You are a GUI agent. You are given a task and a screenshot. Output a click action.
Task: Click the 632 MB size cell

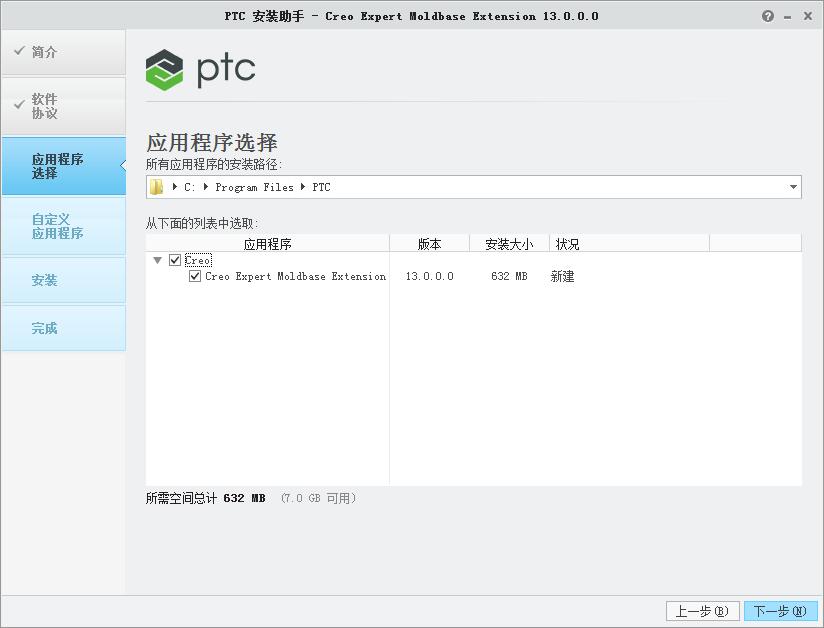coord(509,276)
